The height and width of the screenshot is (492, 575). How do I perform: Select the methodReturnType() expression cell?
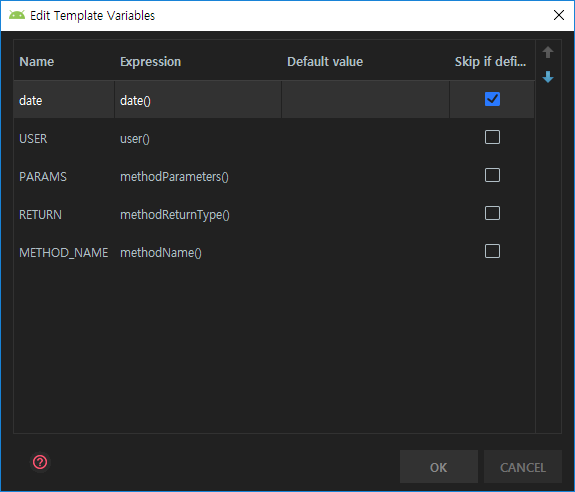[198, 214]
